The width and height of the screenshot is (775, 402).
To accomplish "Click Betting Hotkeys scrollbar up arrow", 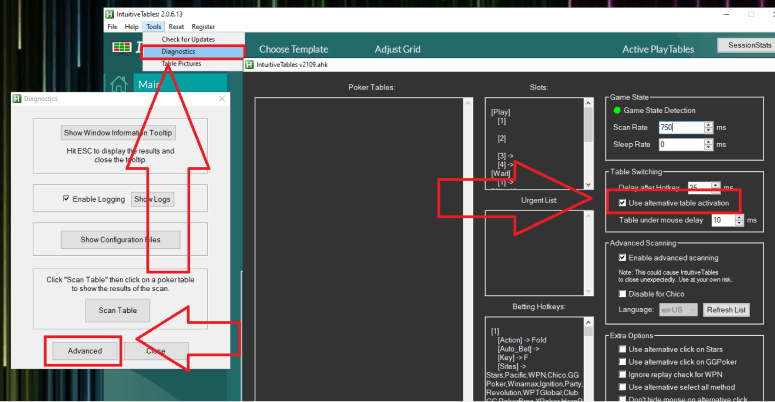I will click(588, 322).
